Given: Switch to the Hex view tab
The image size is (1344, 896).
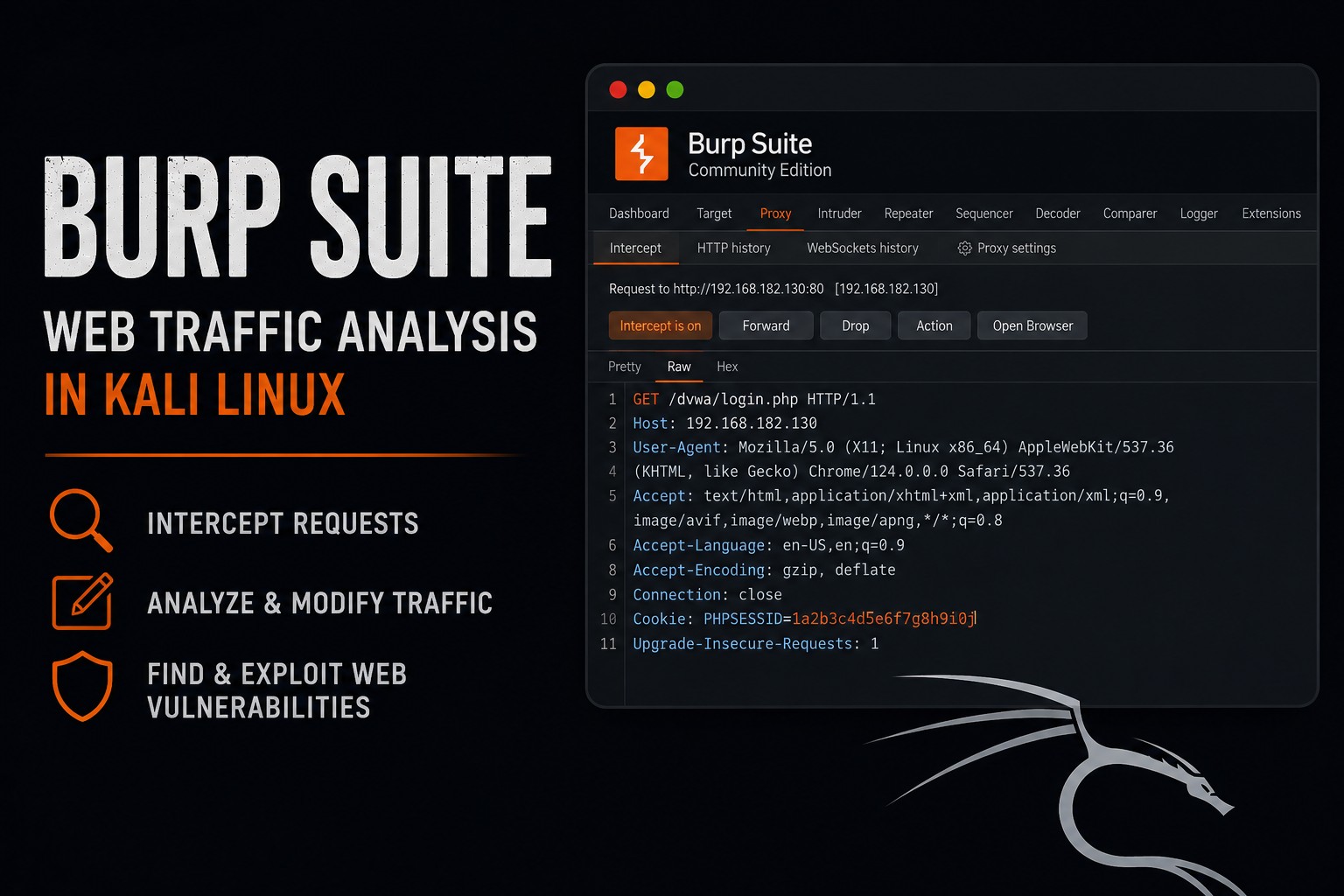Looking at the screenshot, I should coord(727,367).
